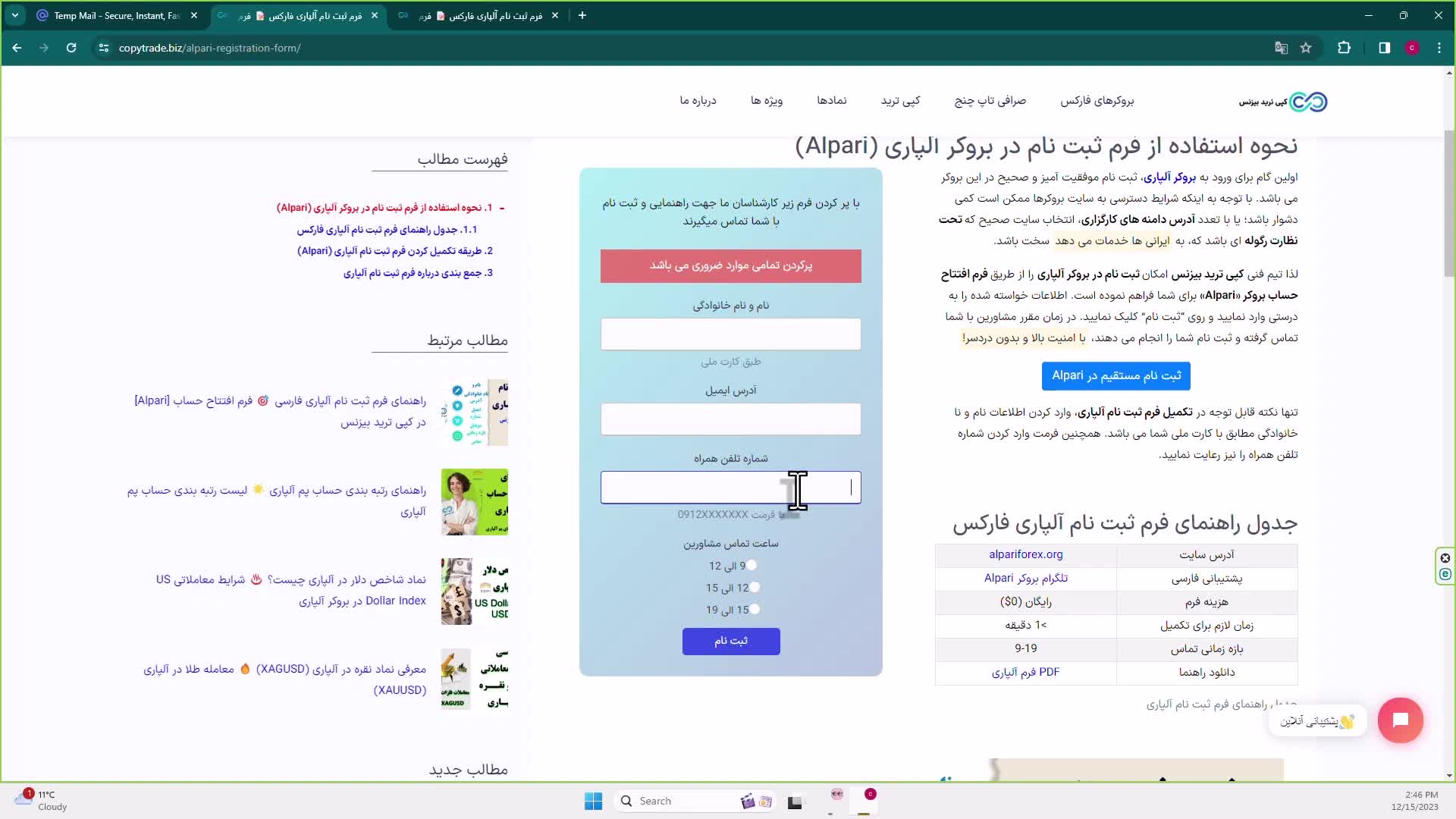This screenshot has width=1456, height=819.
Task: Select the 9 to 12 contact hour radio
Action: [x=752, y=566]
